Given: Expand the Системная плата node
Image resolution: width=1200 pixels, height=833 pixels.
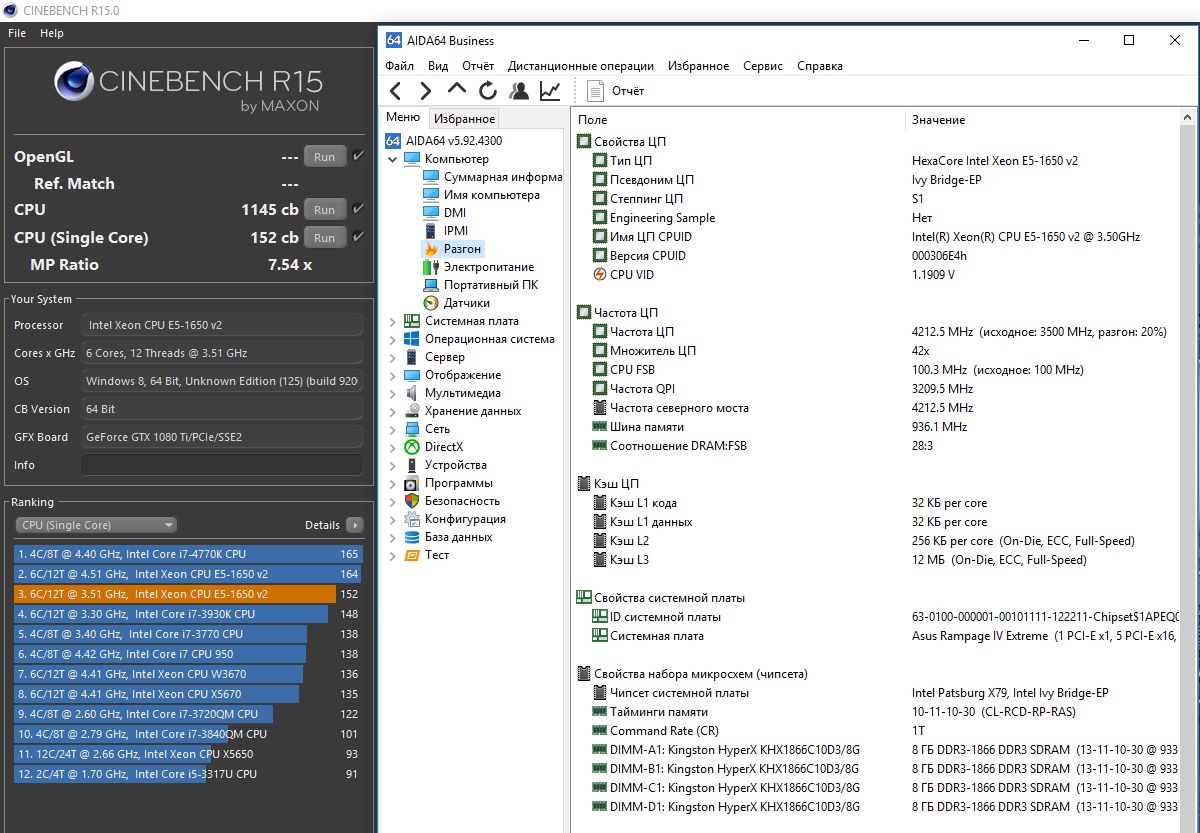Looking at the screenshot, I should click(x=393, y=321).
